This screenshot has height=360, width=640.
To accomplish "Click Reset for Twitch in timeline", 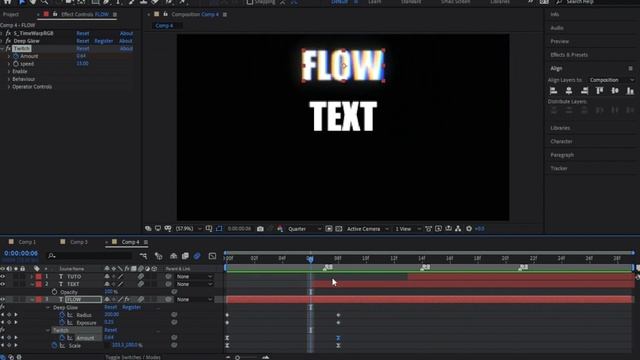I will pyautogui.click(x=111, y=330).
